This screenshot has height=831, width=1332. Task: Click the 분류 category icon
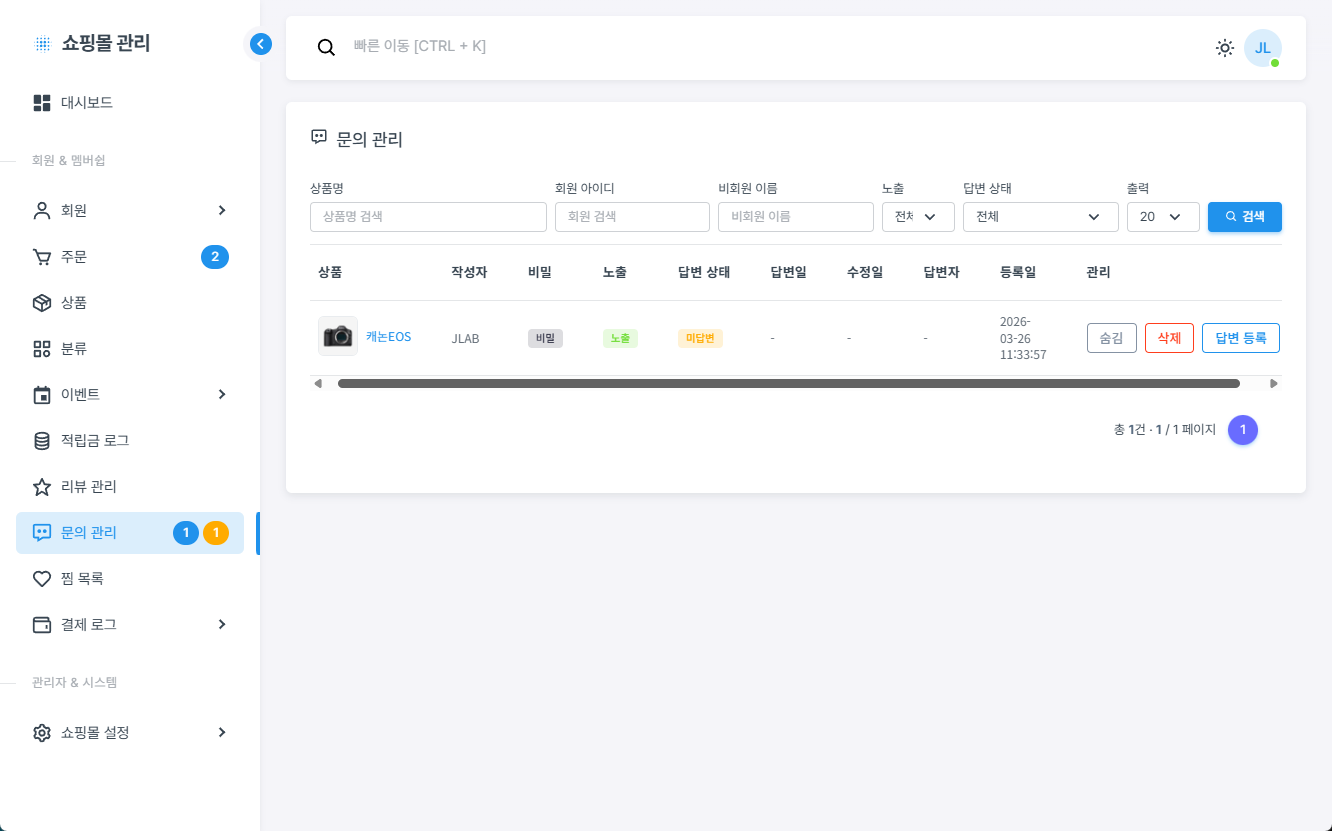coord(42,349)
